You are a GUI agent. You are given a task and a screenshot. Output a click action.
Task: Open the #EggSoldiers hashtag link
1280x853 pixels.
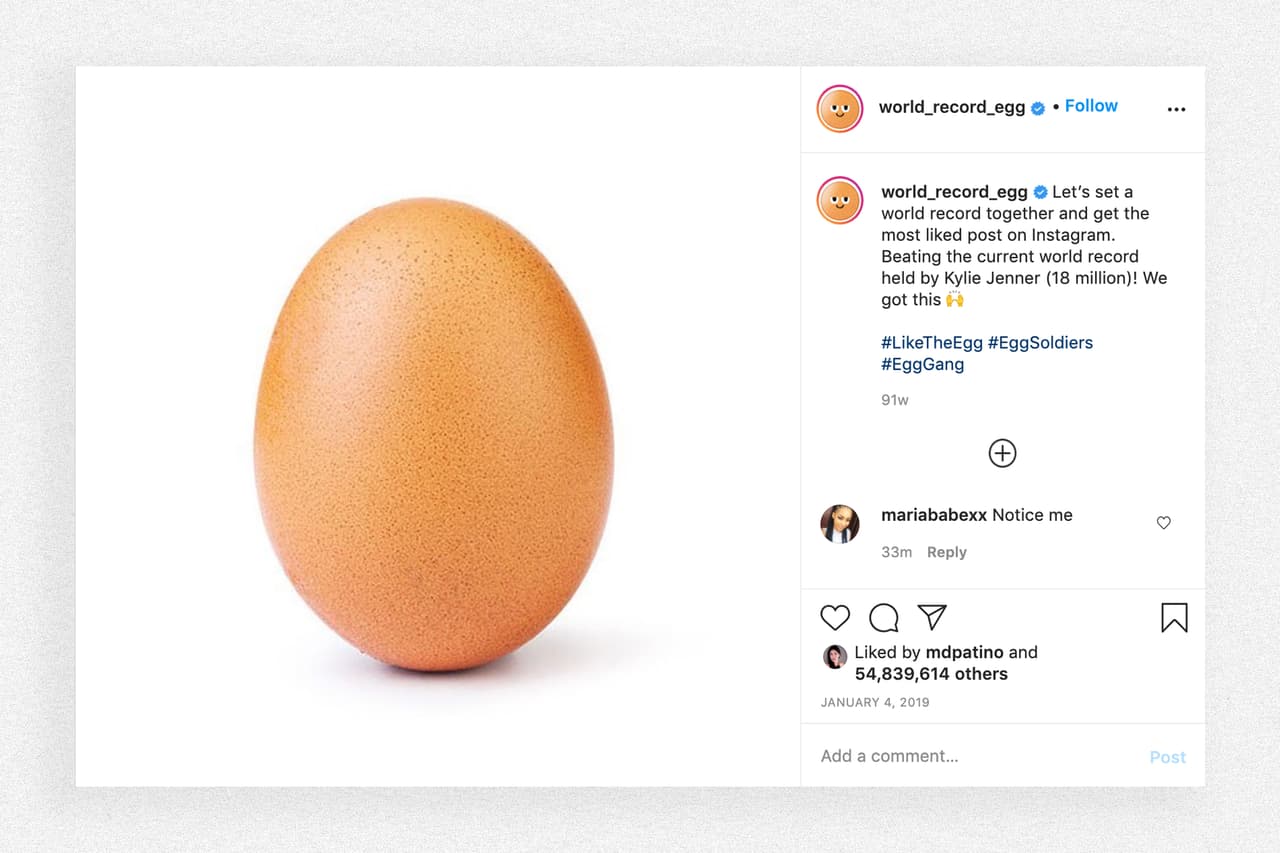pos(1040,342)
